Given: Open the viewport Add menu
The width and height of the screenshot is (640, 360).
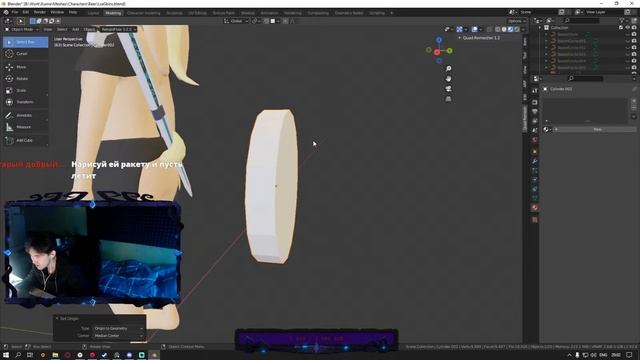Looking at the screenshot, I should pos(76,29).
